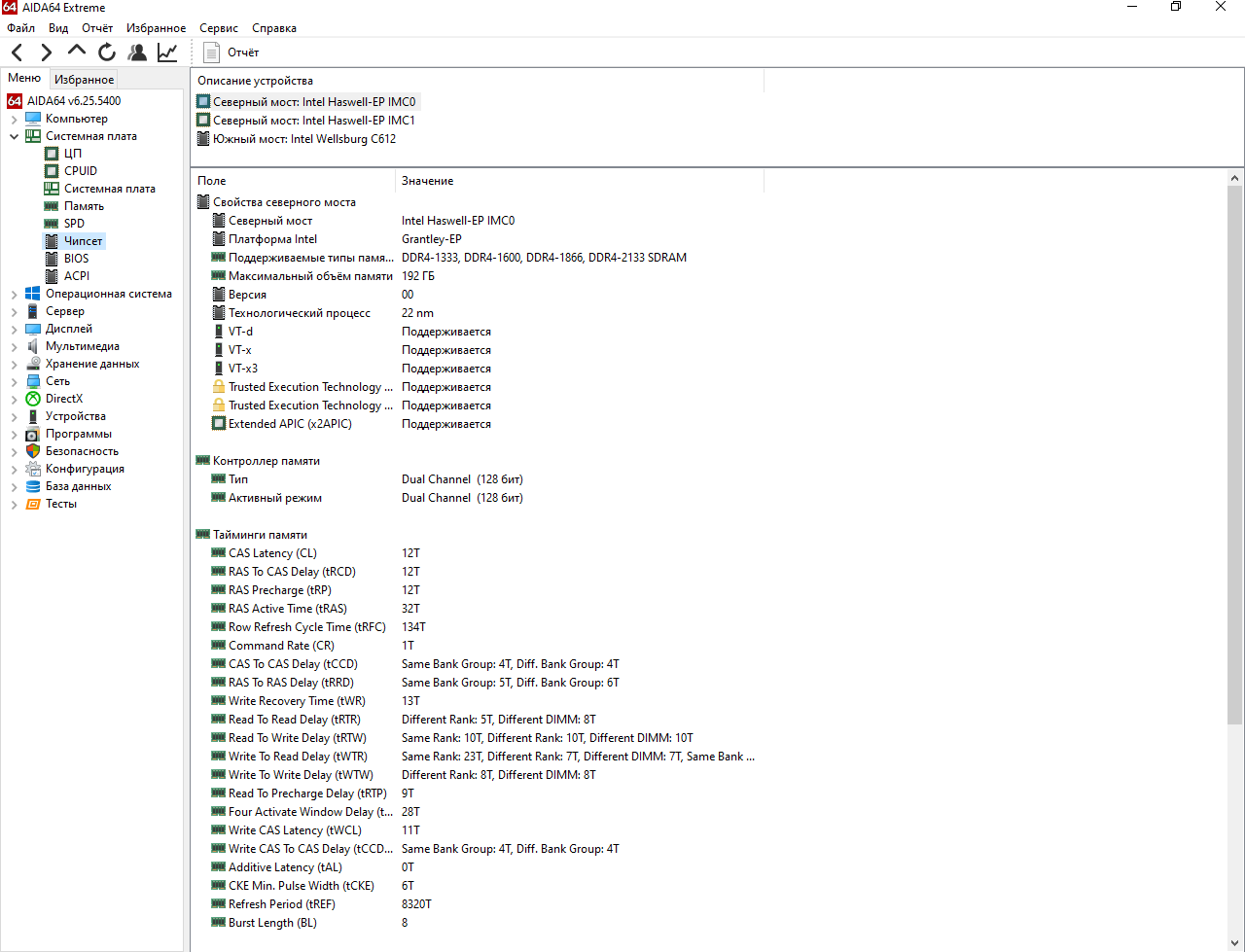This screenshot has width=1245, height=952.
Task: Select the ЦП processor icon
Action: (x=53, y=154)
